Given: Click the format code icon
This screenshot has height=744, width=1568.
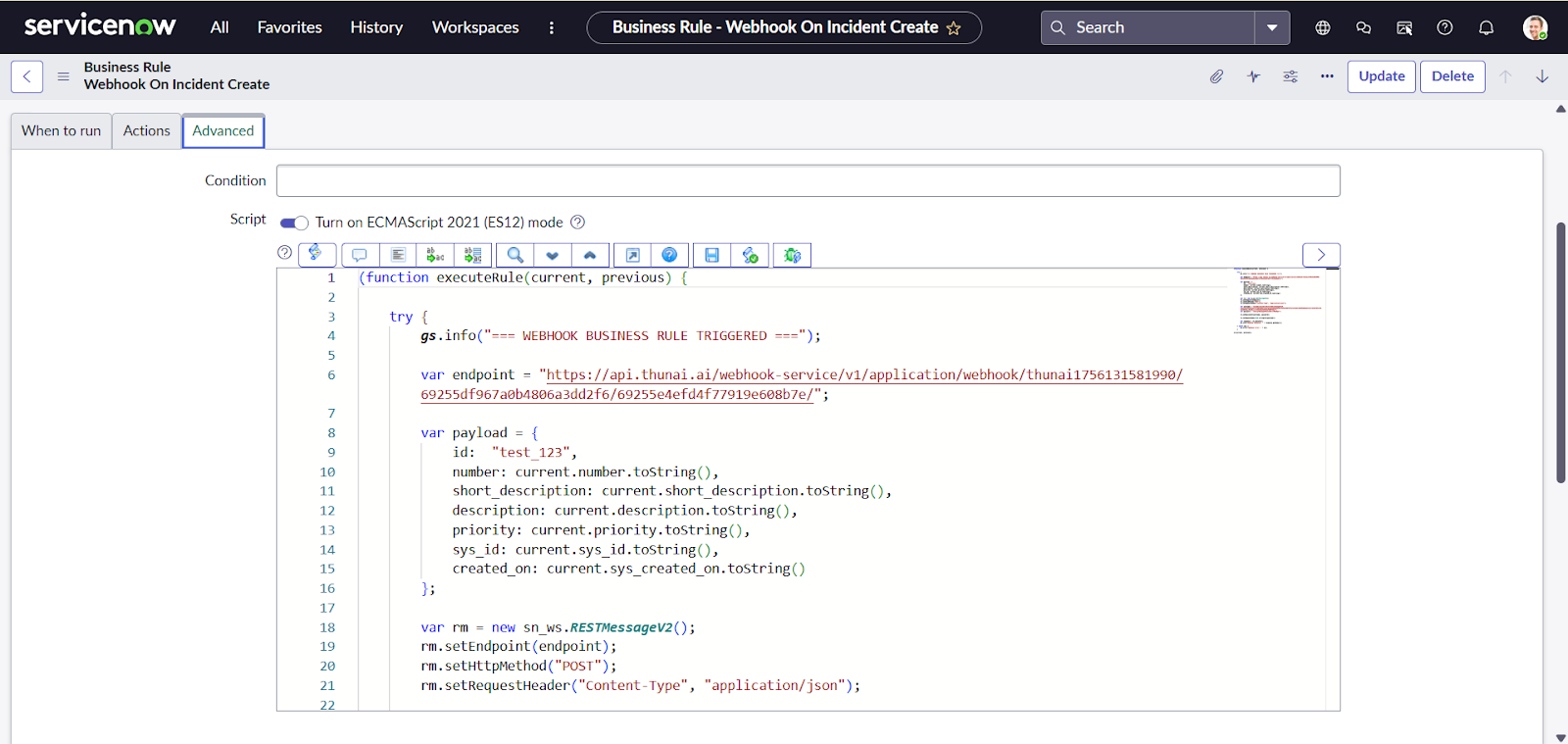Looking at the screenshot, I should (398, 256).
